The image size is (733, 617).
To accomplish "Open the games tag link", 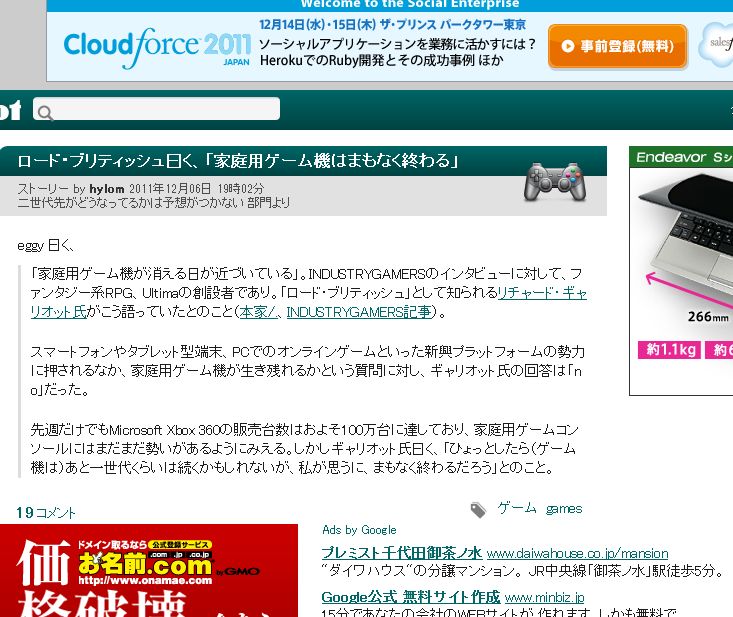I will [564, 509].
